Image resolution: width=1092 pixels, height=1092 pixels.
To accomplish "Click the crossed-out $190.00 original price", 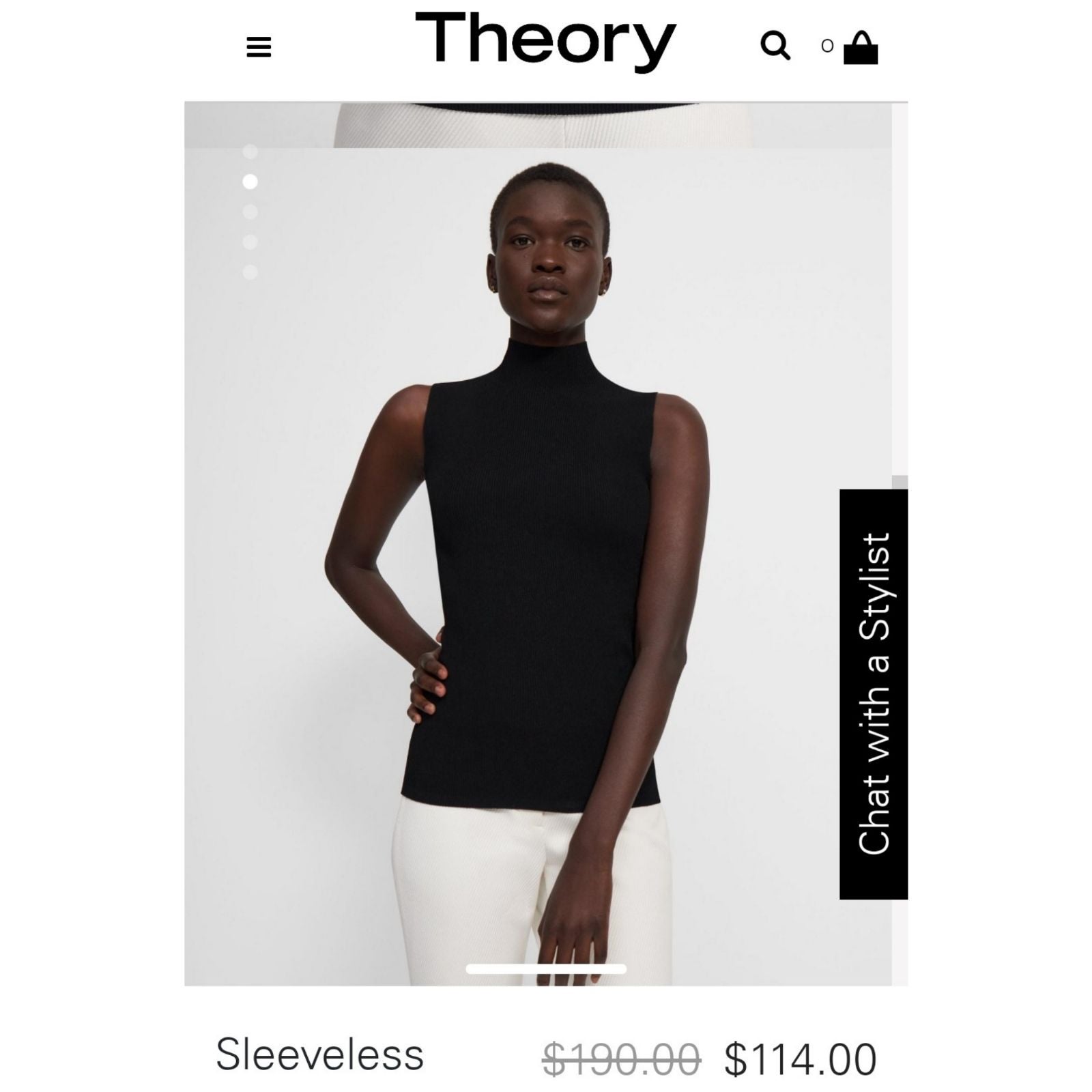I will coord(622,1059).
